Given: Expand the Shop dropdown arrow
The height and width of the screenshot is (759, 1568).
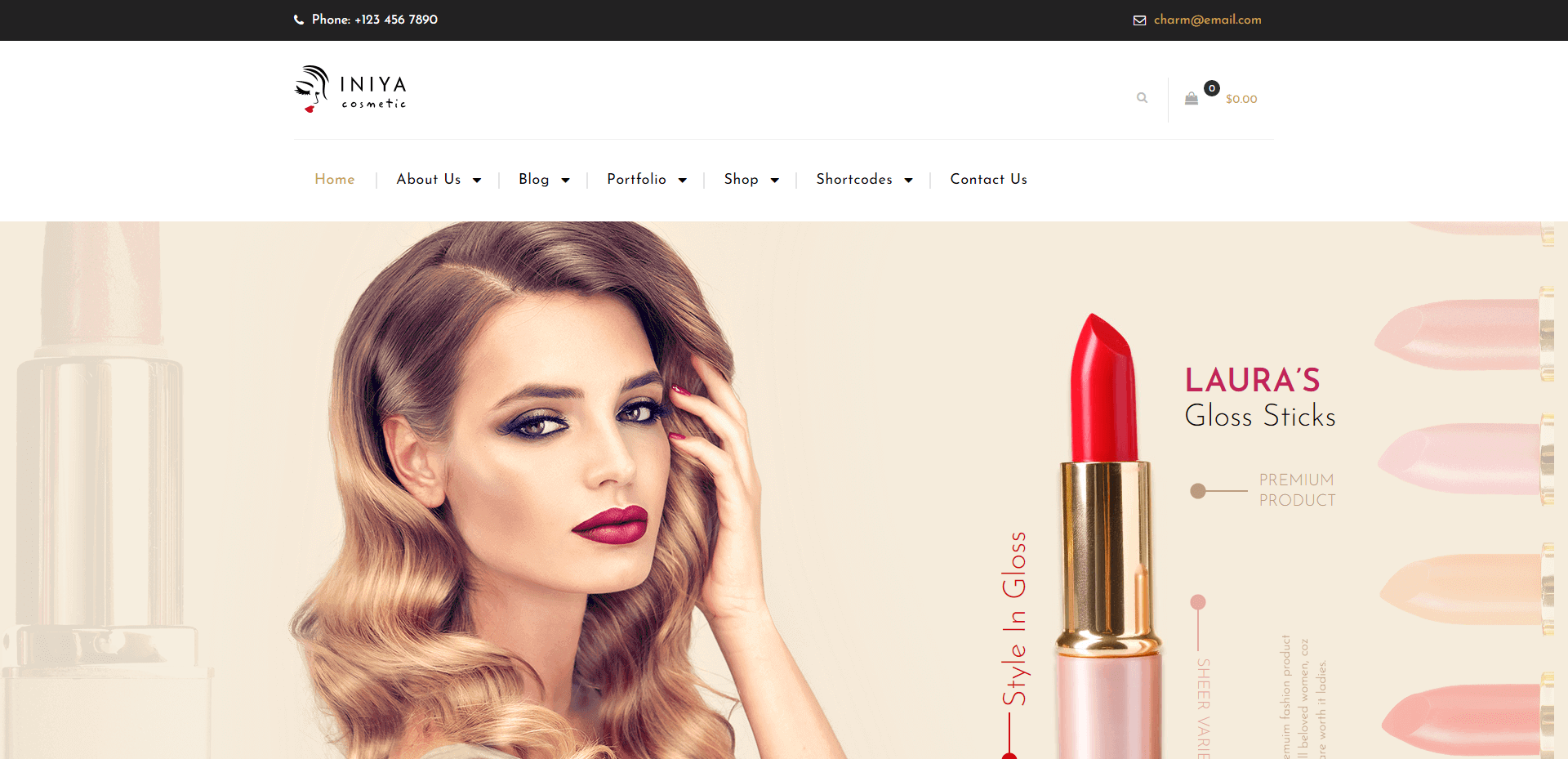Looking at the screenshot, I should click(775, 180).
